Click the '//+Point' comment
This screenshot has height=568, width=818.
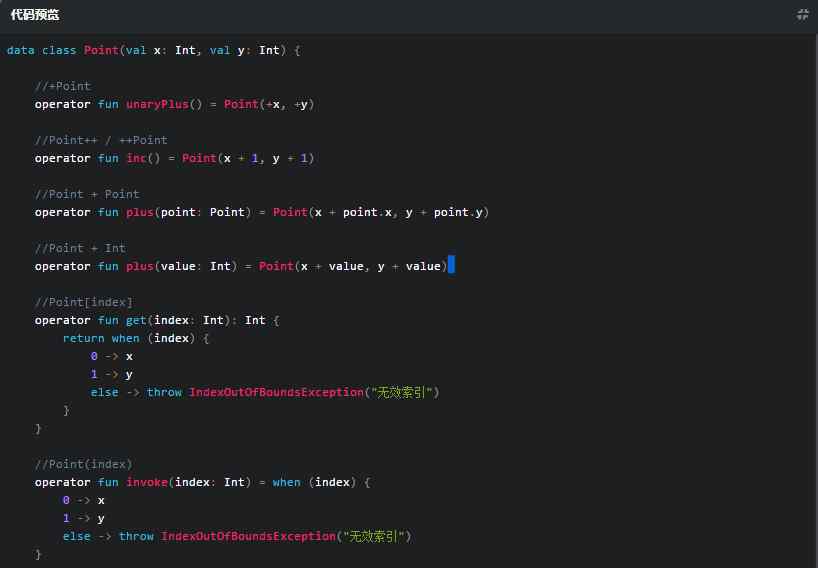[x=63, y=86]
